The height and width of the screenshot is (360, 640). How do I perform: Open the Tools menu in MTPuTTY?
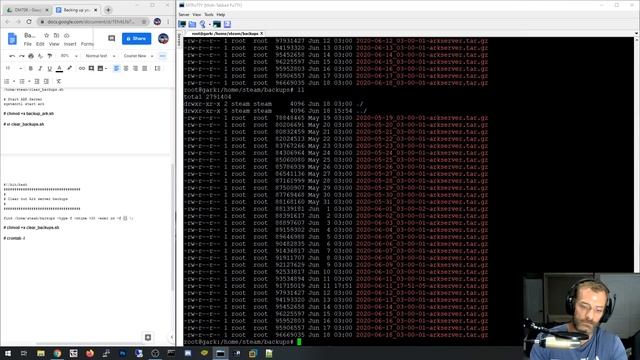(209, 15)
